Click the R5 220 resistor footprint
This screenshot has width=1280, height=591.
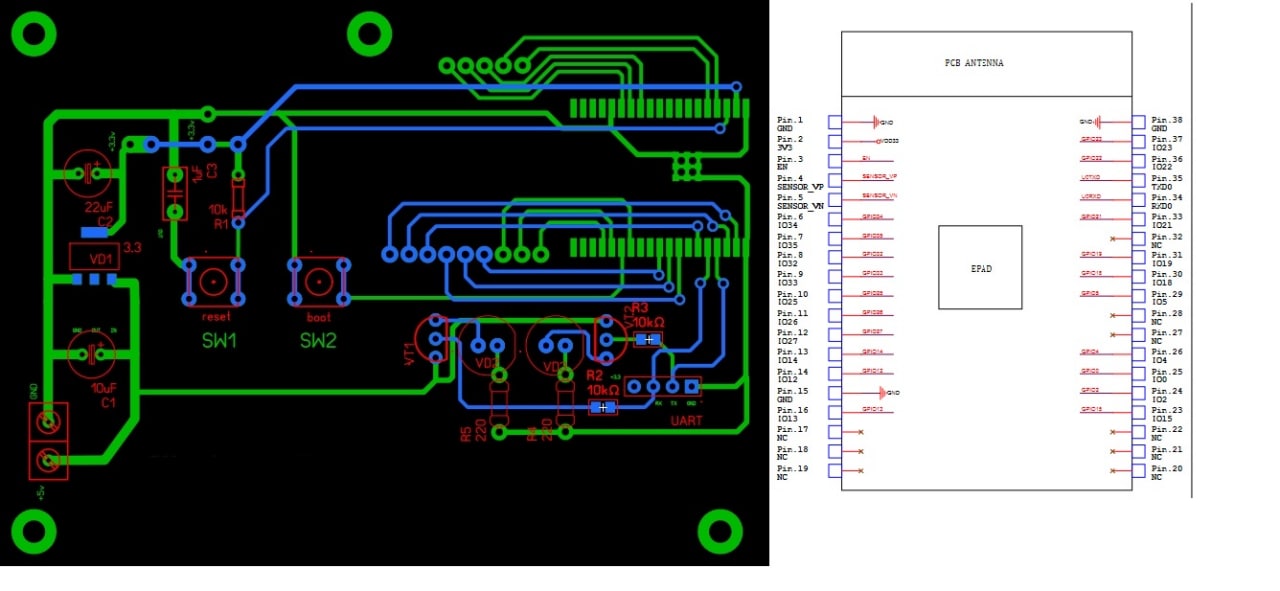click(x=499, y=405)
